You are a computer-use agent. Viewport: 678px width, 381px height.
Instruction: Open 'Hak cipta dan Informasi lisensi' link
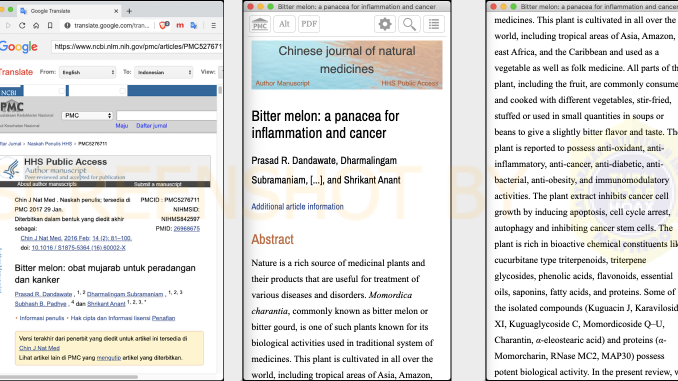(110, 318)
